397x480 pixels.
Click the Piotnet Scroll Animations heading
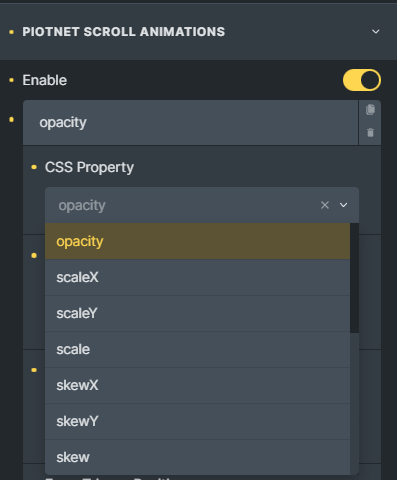click(x=124, y=32)
